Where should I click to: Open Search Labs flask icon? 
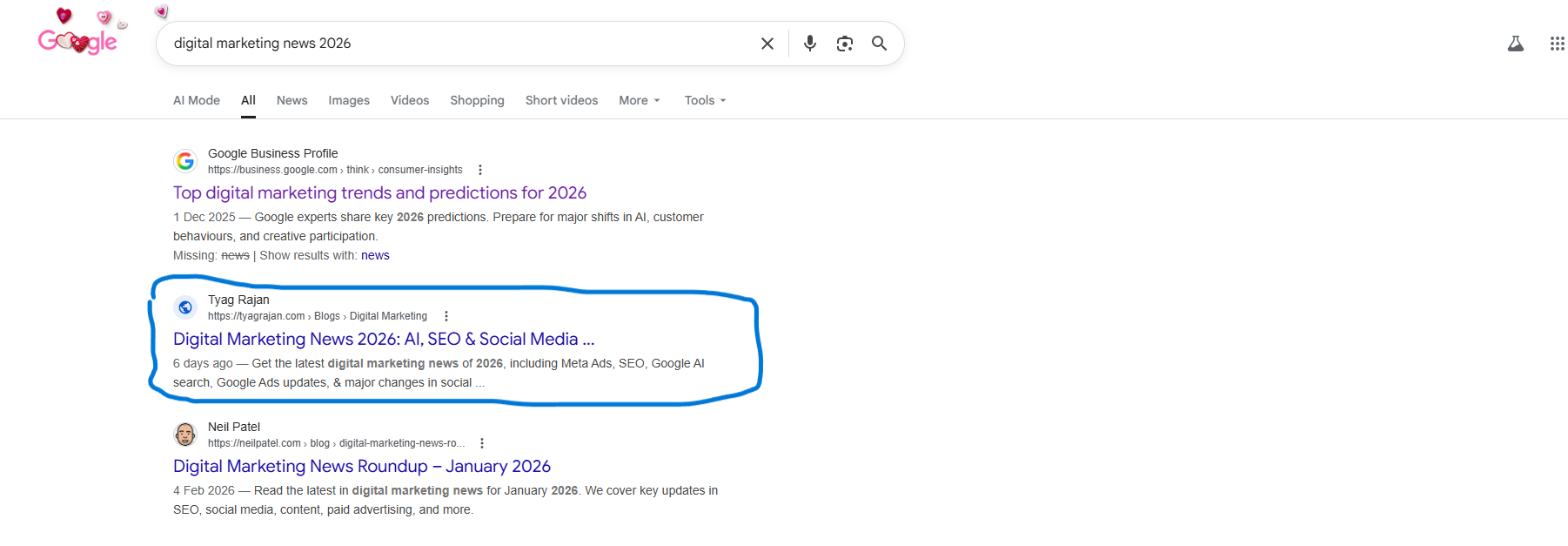point(1515,44)
